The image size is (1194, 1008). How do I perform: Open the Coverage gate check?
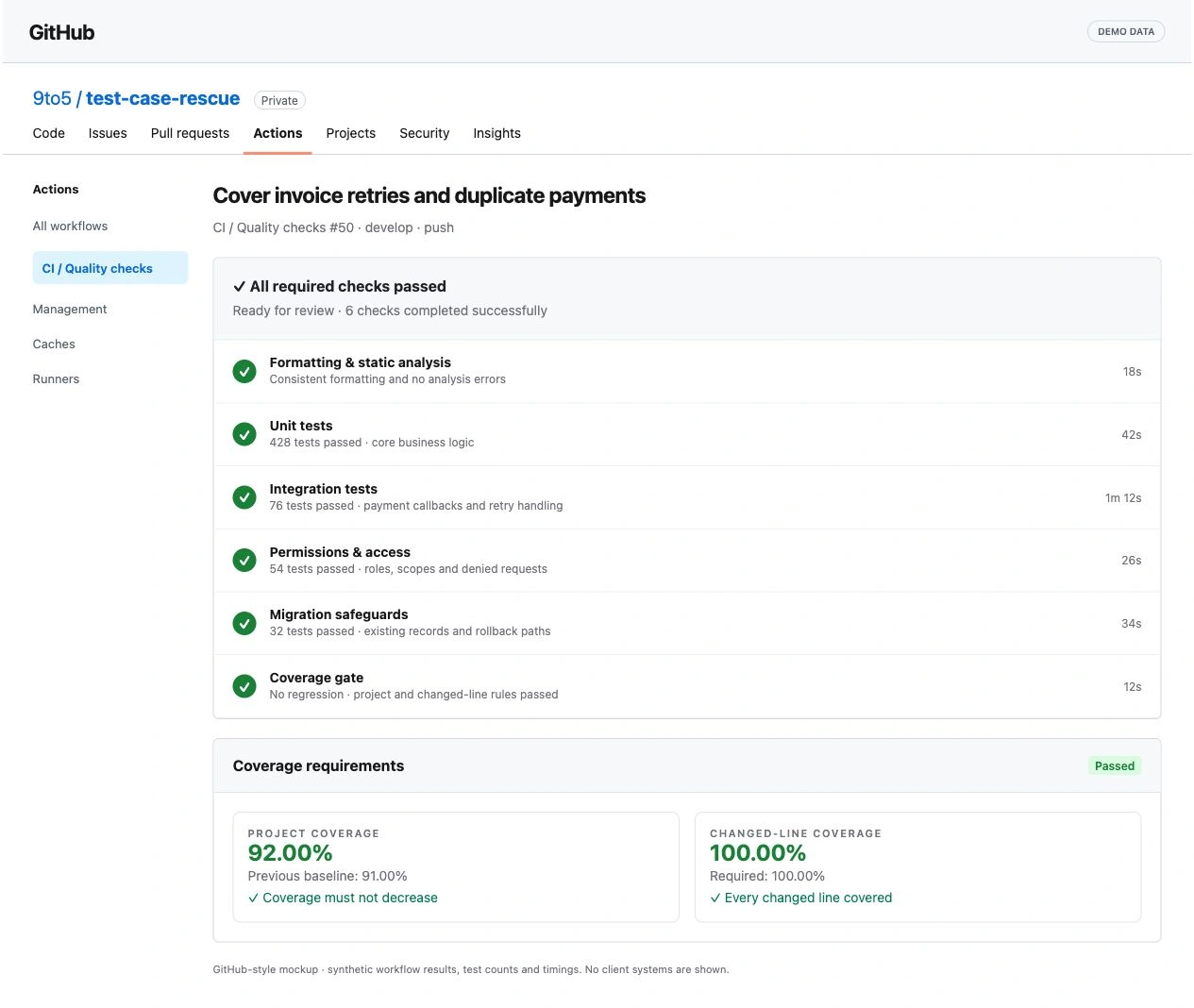point(687,686)
